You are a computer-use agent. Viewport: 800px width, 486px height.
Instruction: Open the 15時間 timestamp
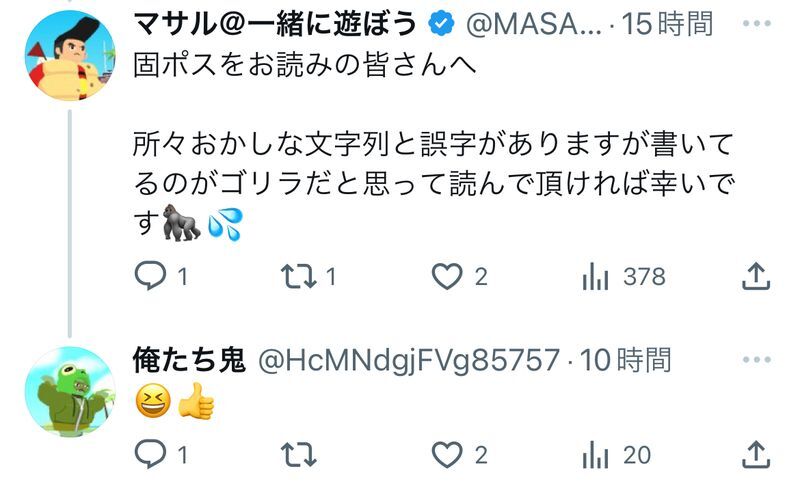(x=667, y=24)
